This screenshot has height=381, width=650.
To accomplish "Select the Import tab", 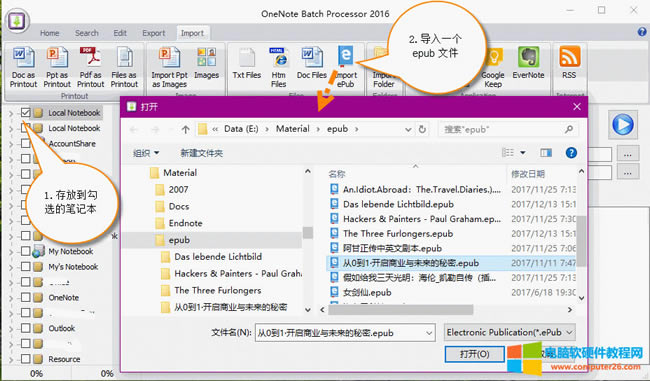I will [192, 33].
